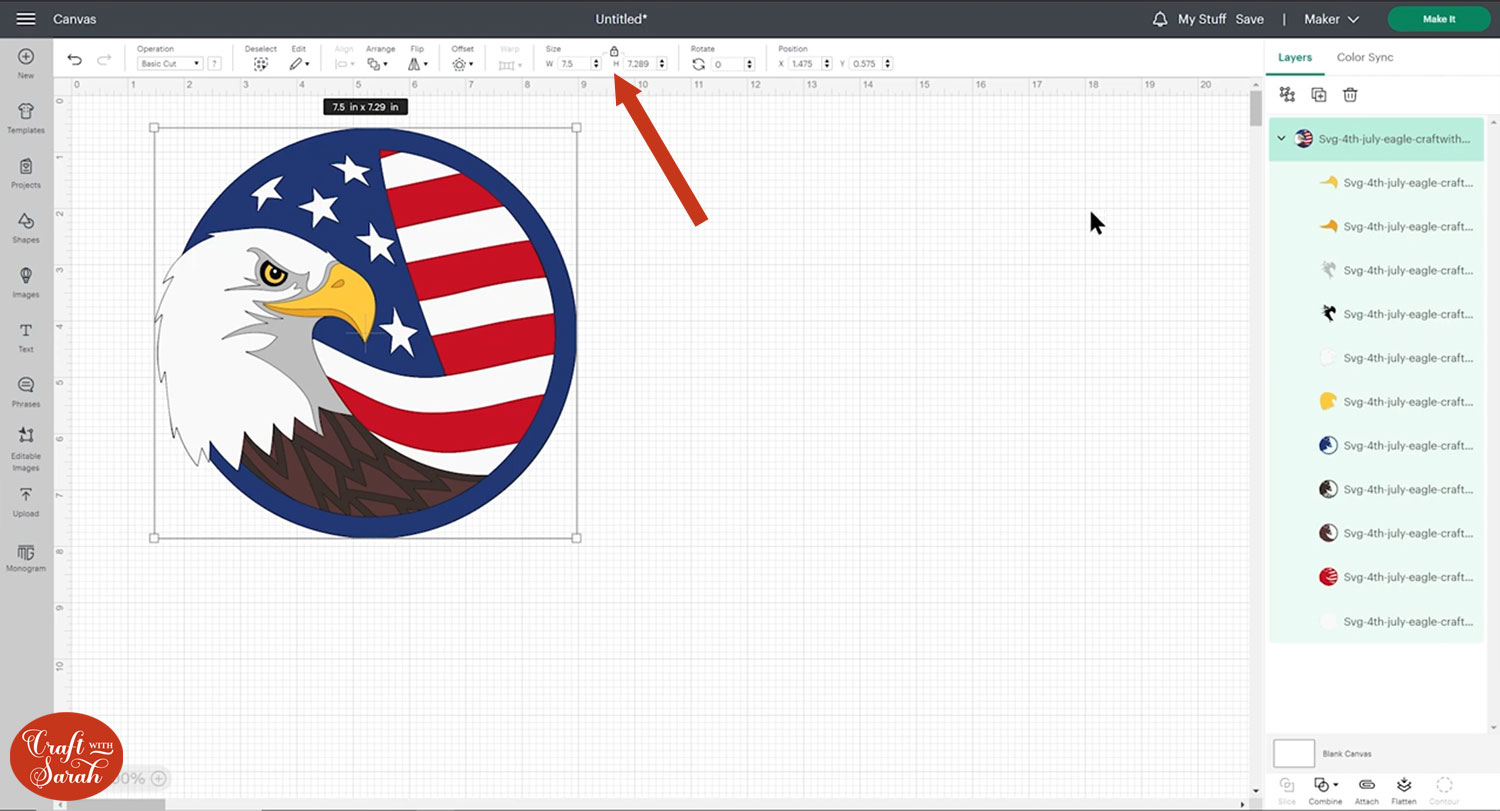Viewport: 1500px width, 811px height.
Task: Click the Contour tool
Action: [1443, 790]
